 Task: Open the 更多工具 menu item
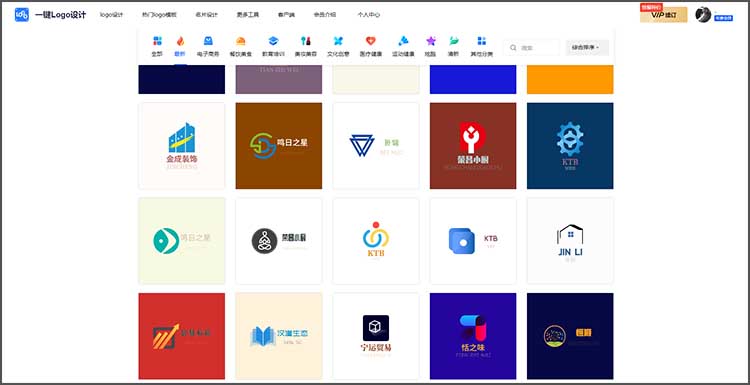pos(248,15)
